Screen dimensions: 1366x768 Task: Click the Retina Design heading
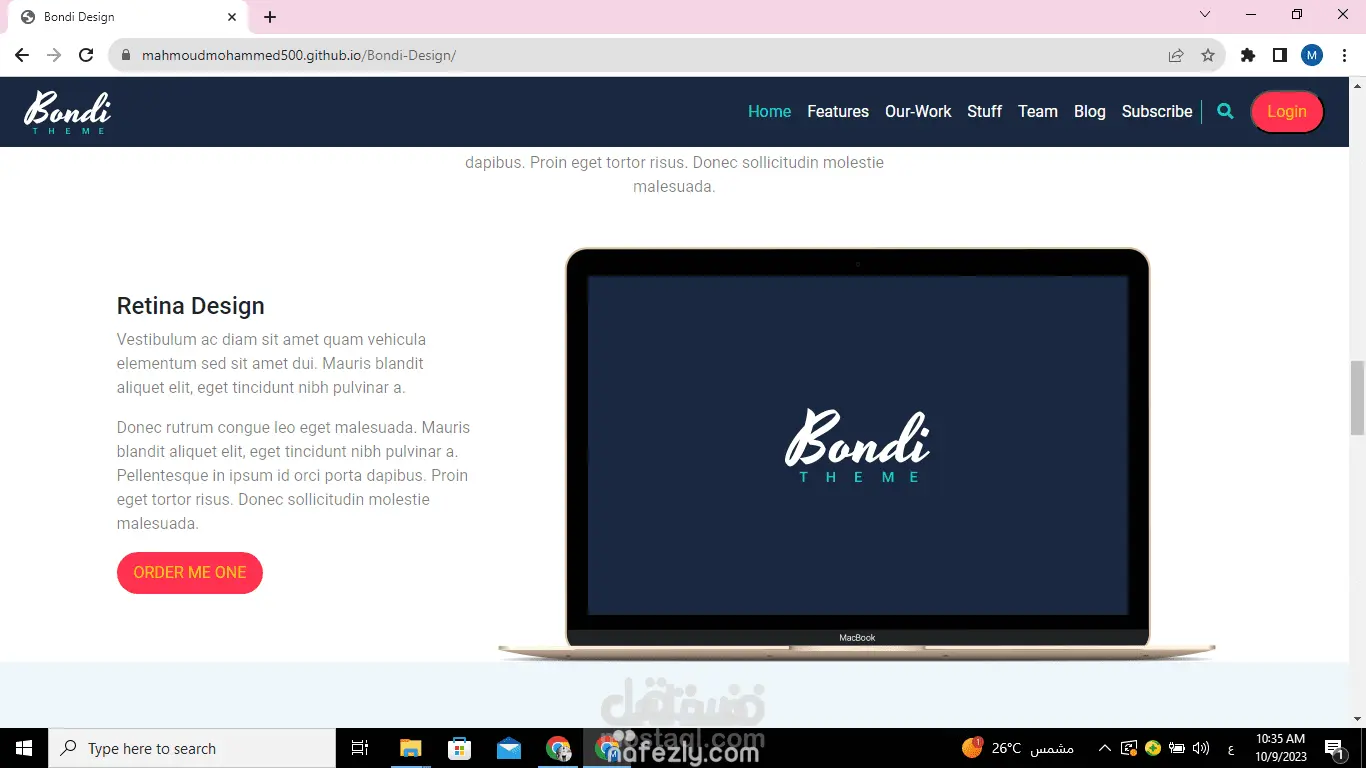point(191,306)
